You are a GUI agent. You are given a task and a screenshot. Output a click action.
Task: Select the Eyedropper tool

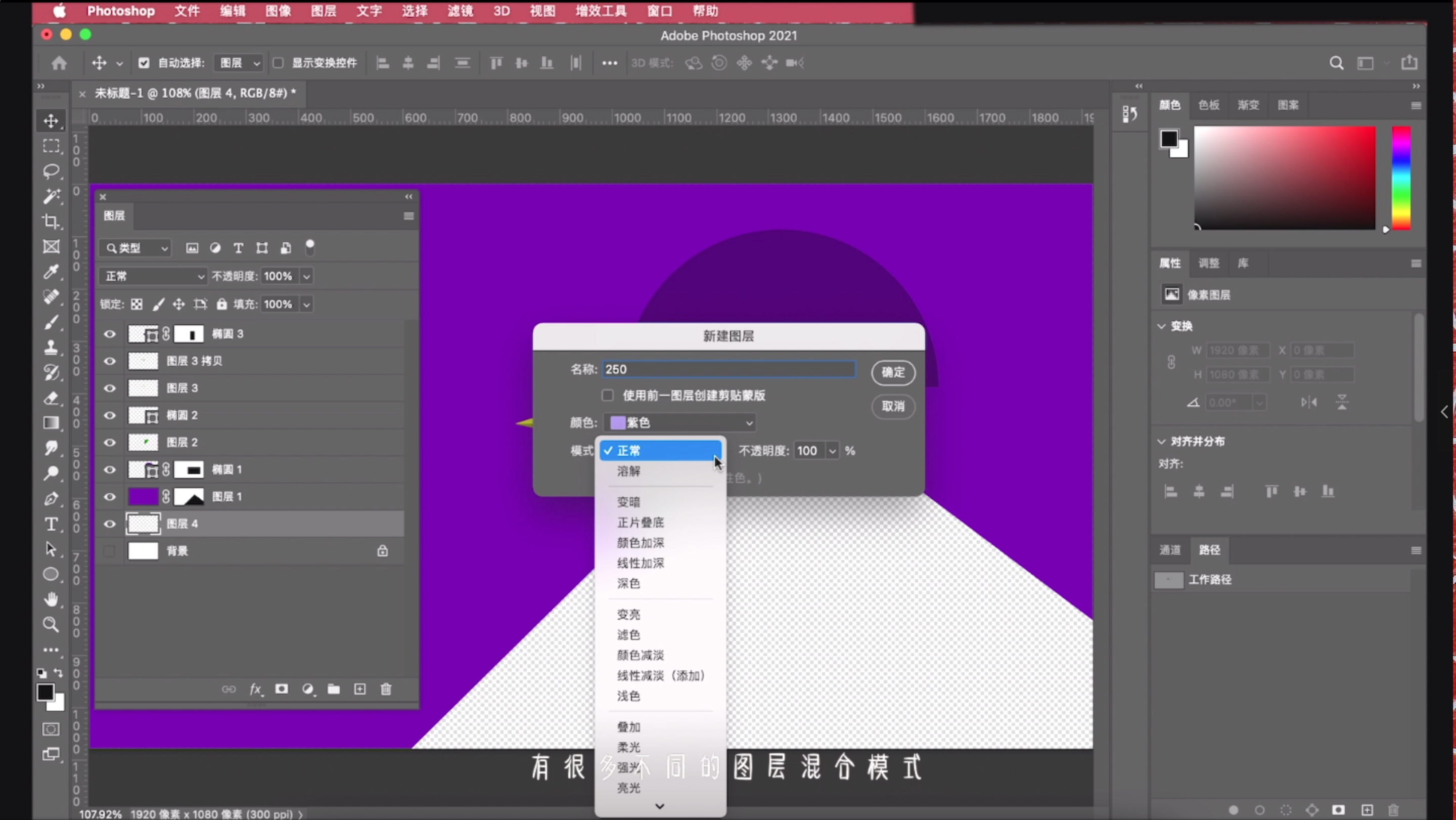pos(51,272)
